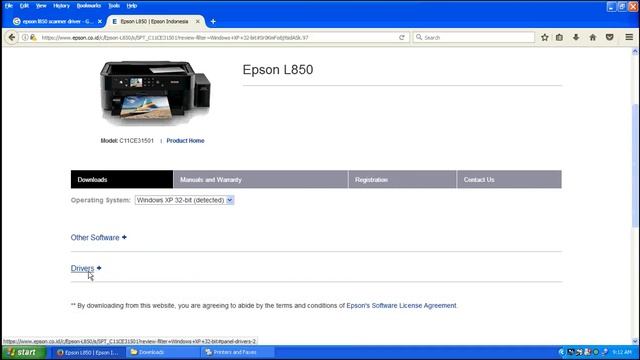Select the Downloads section tab
The height and width of the screenshot is (360, 640).
coord(122,180)
